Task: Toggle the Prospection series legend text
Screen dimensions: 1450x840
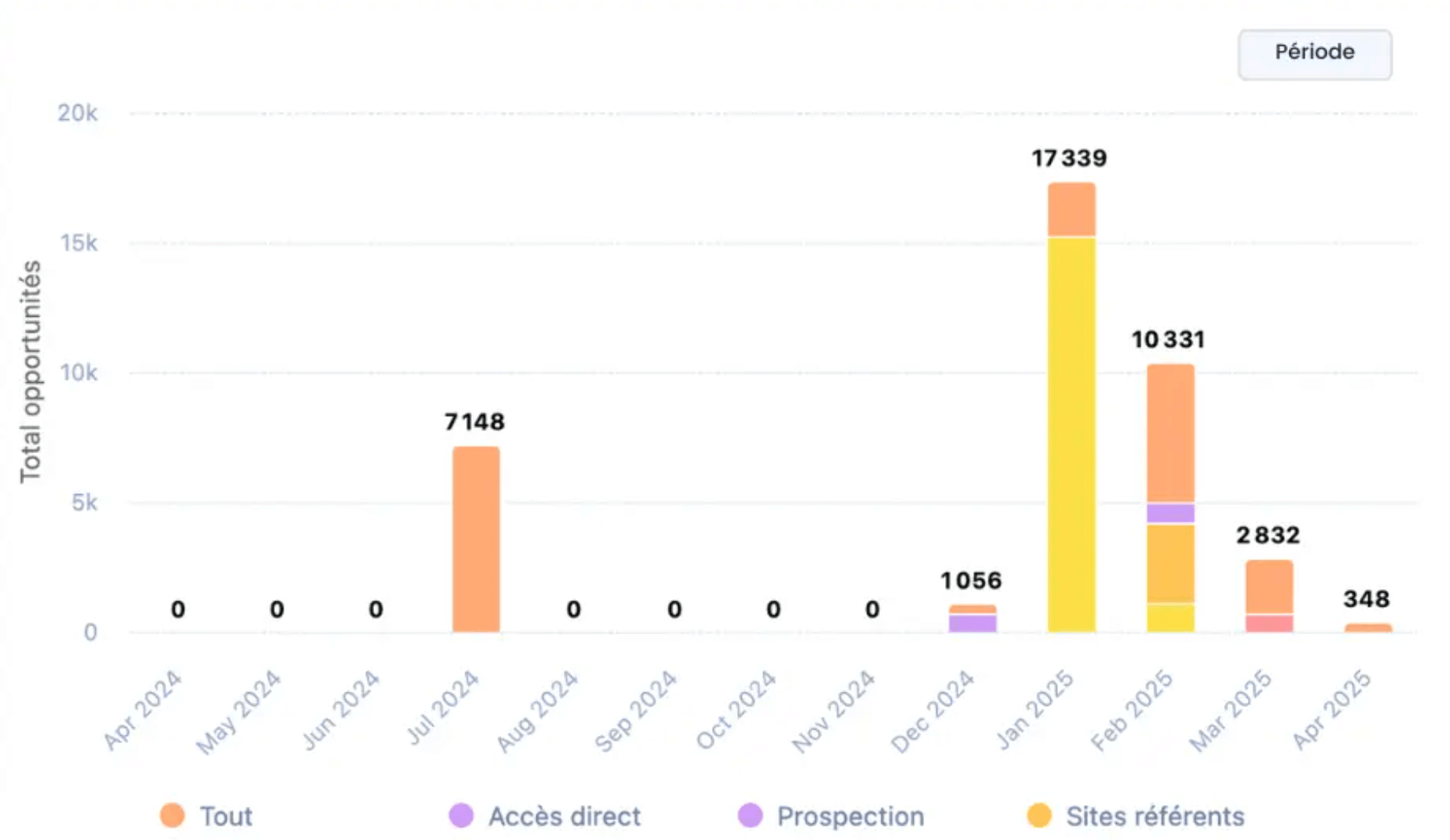Action: pyautogui.click(x=850, y=816)
